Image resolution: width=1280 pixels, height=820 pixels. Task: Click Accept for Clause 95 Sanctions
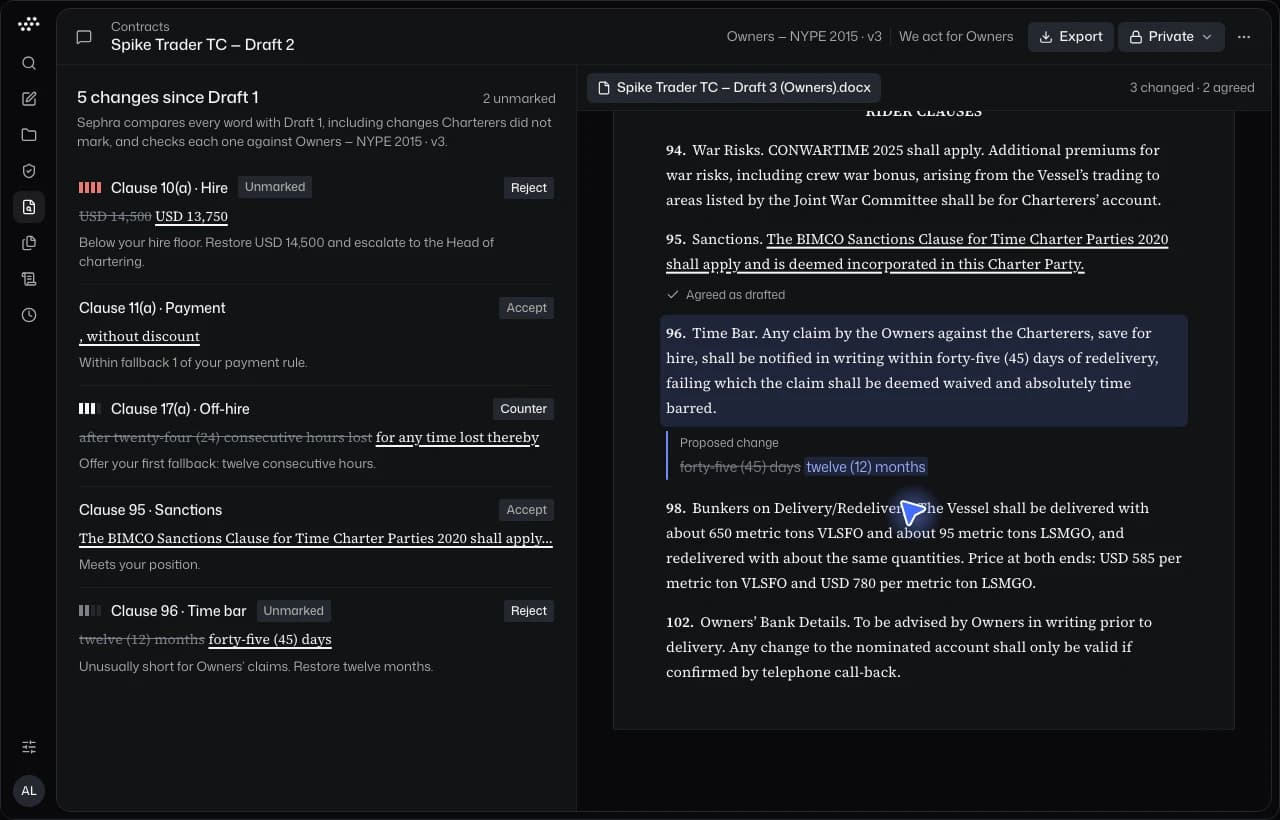click(526, 510)
